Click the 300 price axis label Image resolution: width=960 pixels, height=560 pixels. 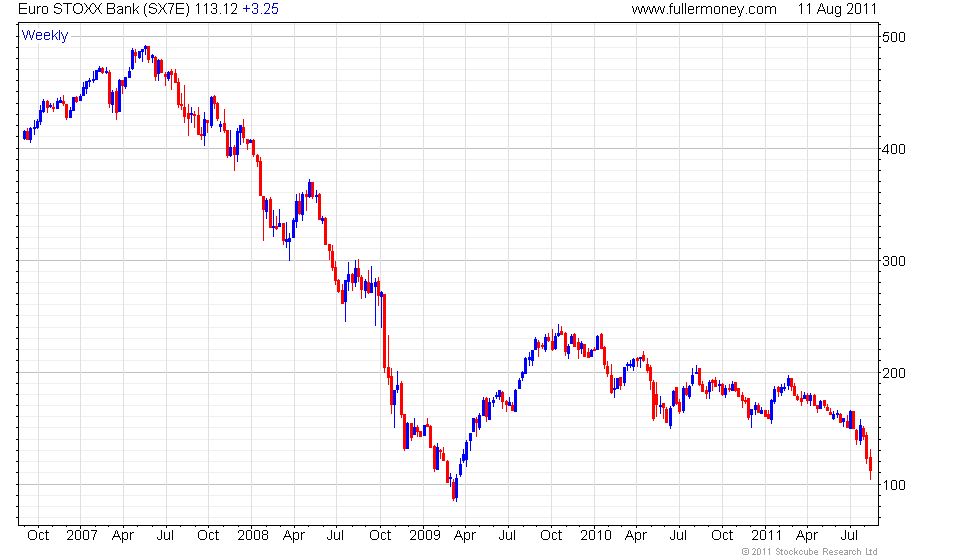[893, 261]
